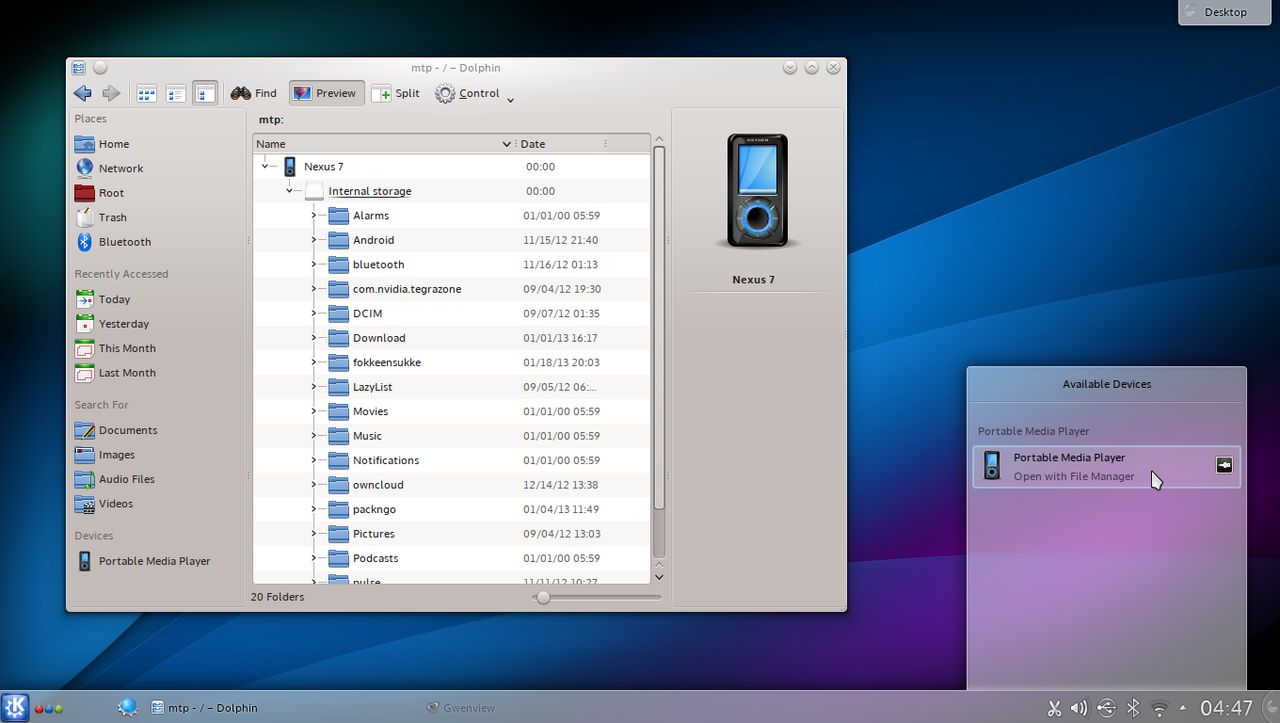
Task: Expand the Android folder
Action: 313,240
